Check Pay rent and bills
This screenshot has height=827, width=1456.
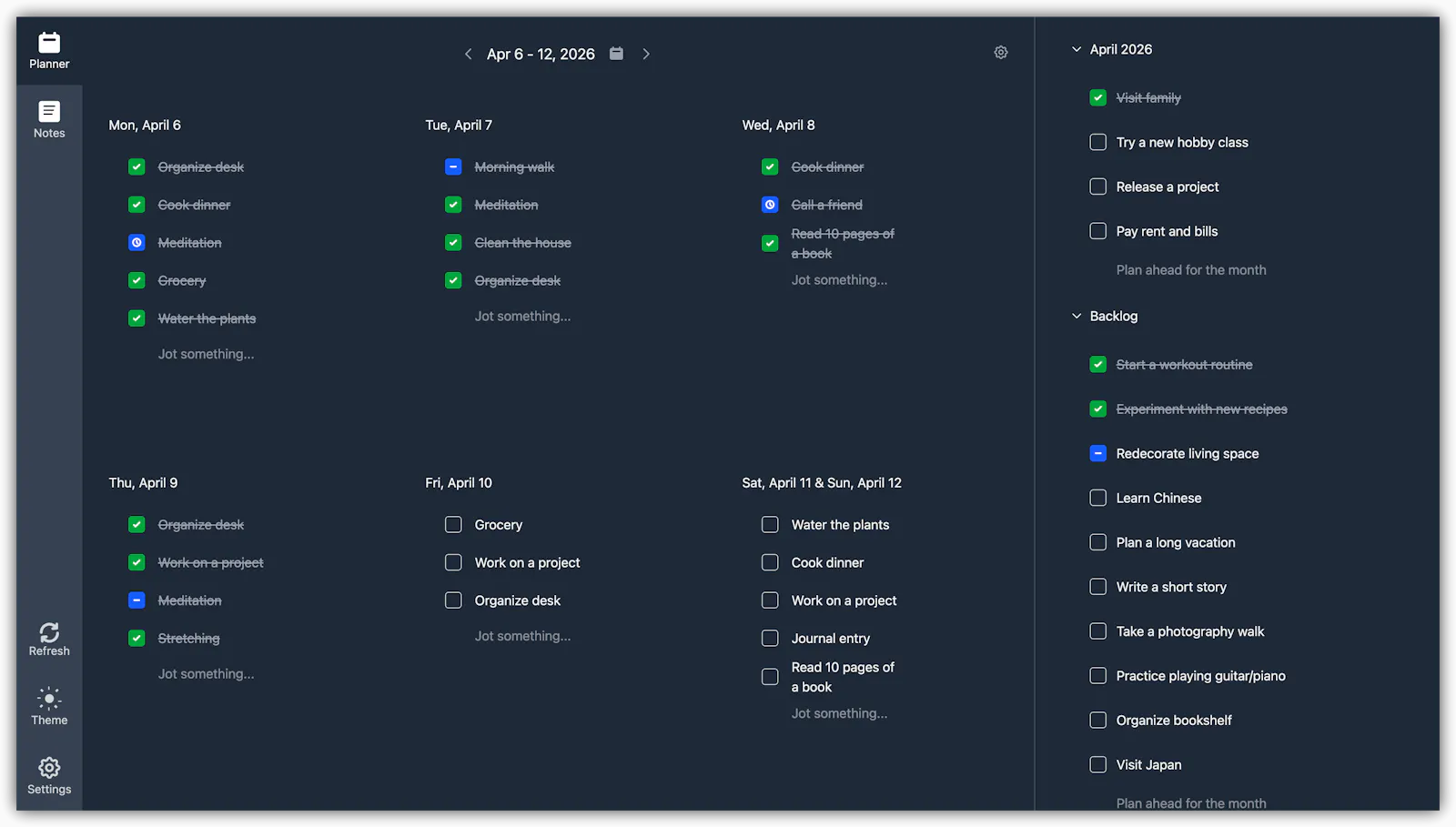pyautogui.click(x=1098, y=231)
